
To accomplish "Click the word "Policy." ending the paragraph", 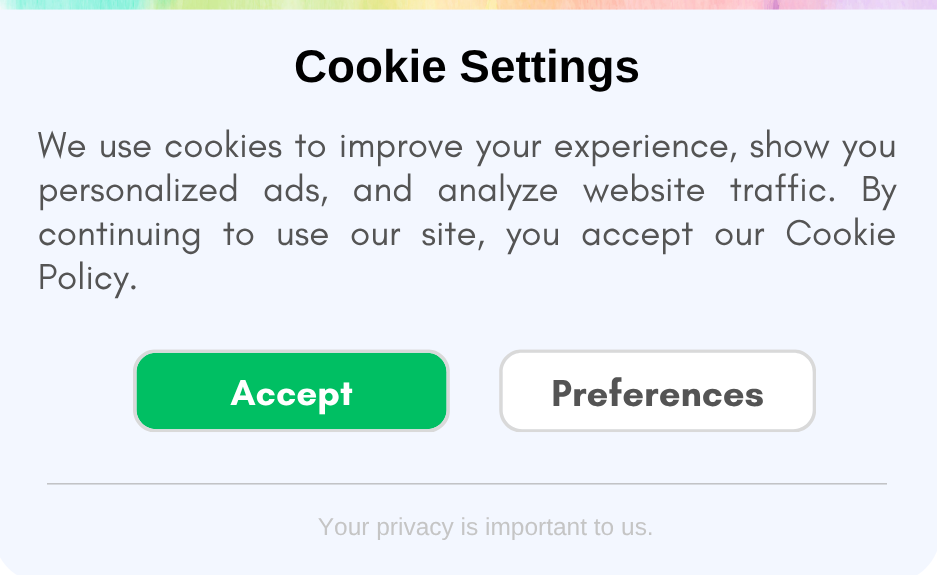I will point(86,278).
